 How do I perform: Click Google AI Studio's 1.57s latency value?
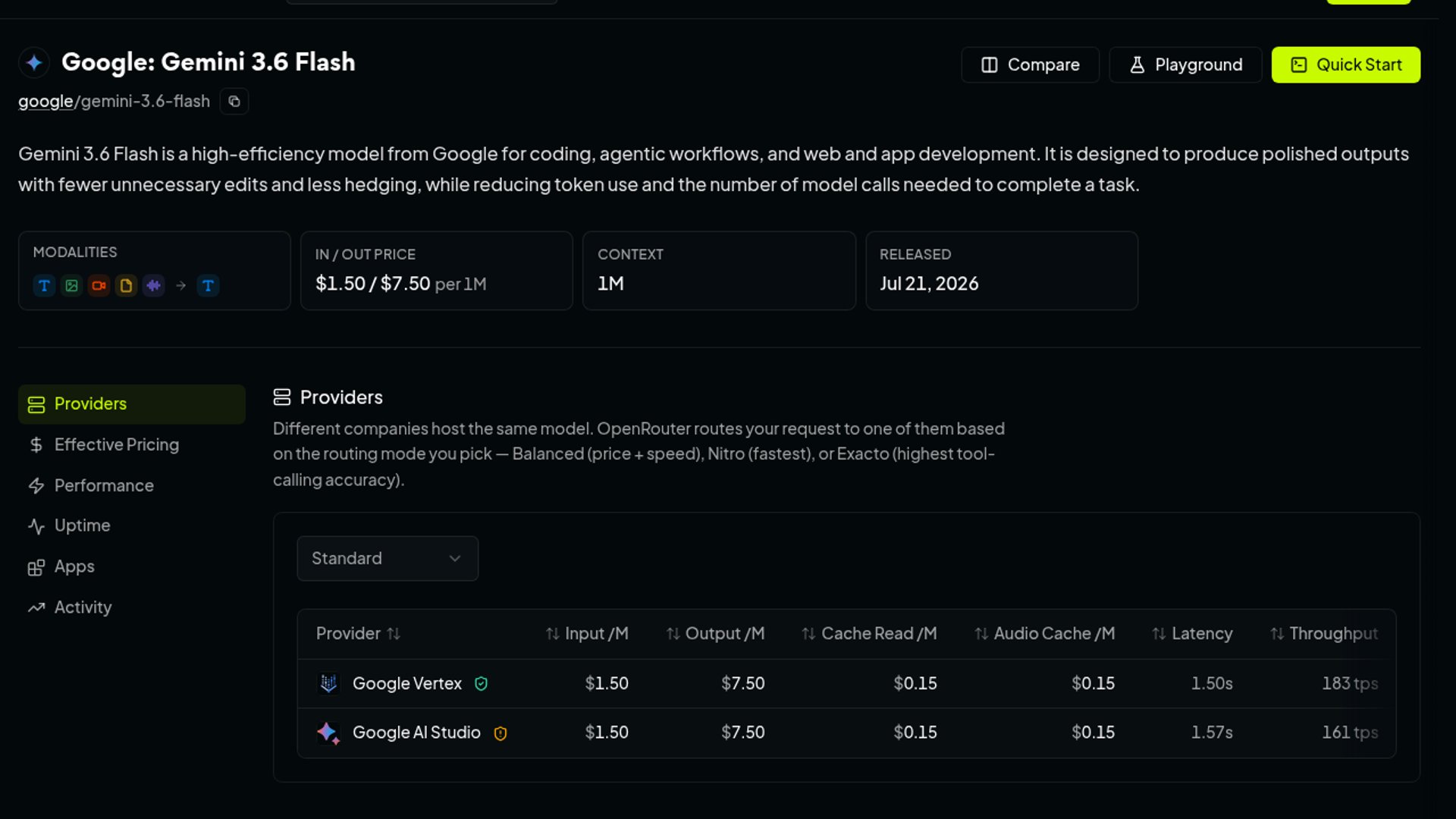(x=1212, y=733)
